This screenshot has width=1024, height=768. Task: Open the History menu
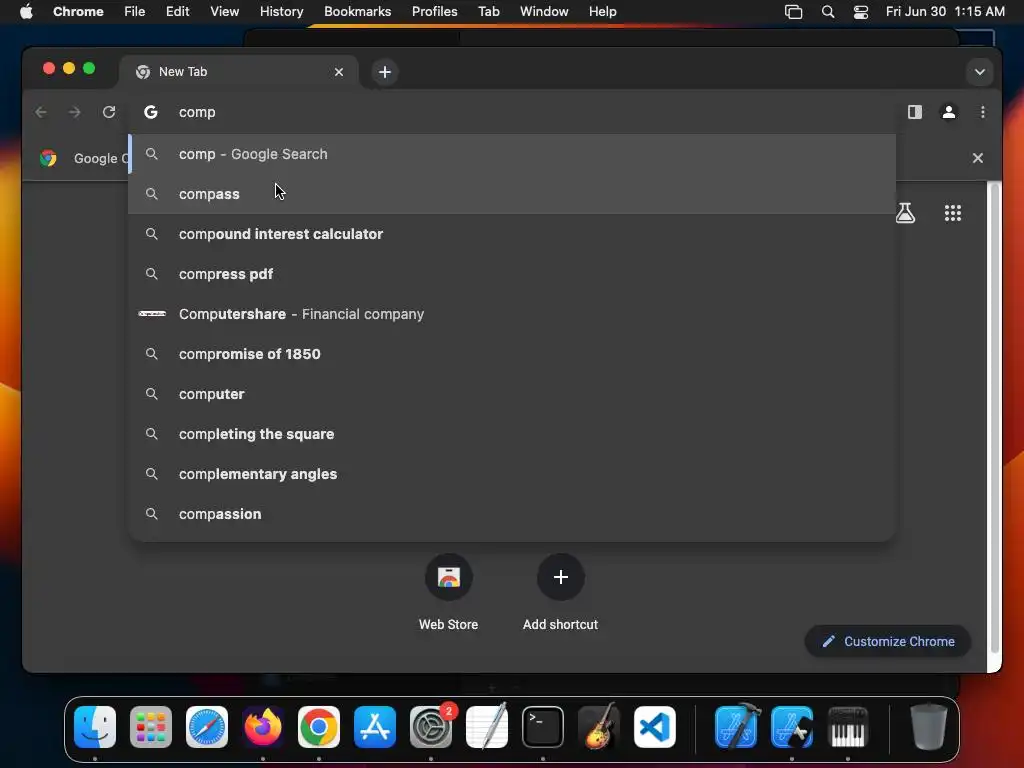(281, 12)
